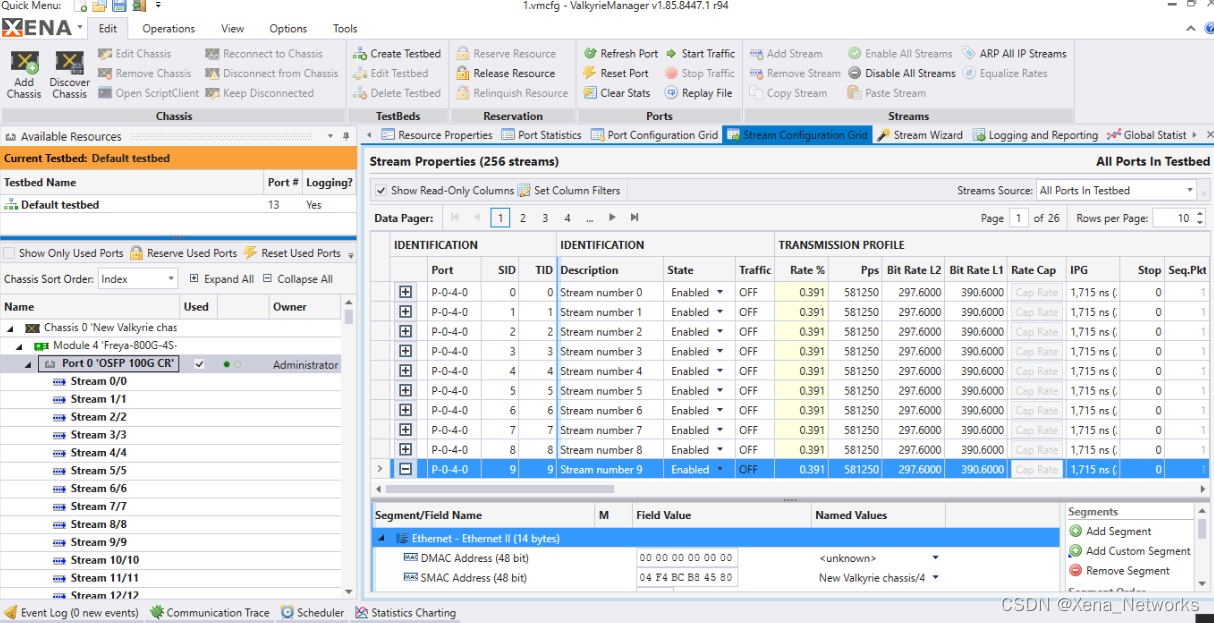
Task: Open State dropdown for Stream number 5
Action: tap(719, 390)
